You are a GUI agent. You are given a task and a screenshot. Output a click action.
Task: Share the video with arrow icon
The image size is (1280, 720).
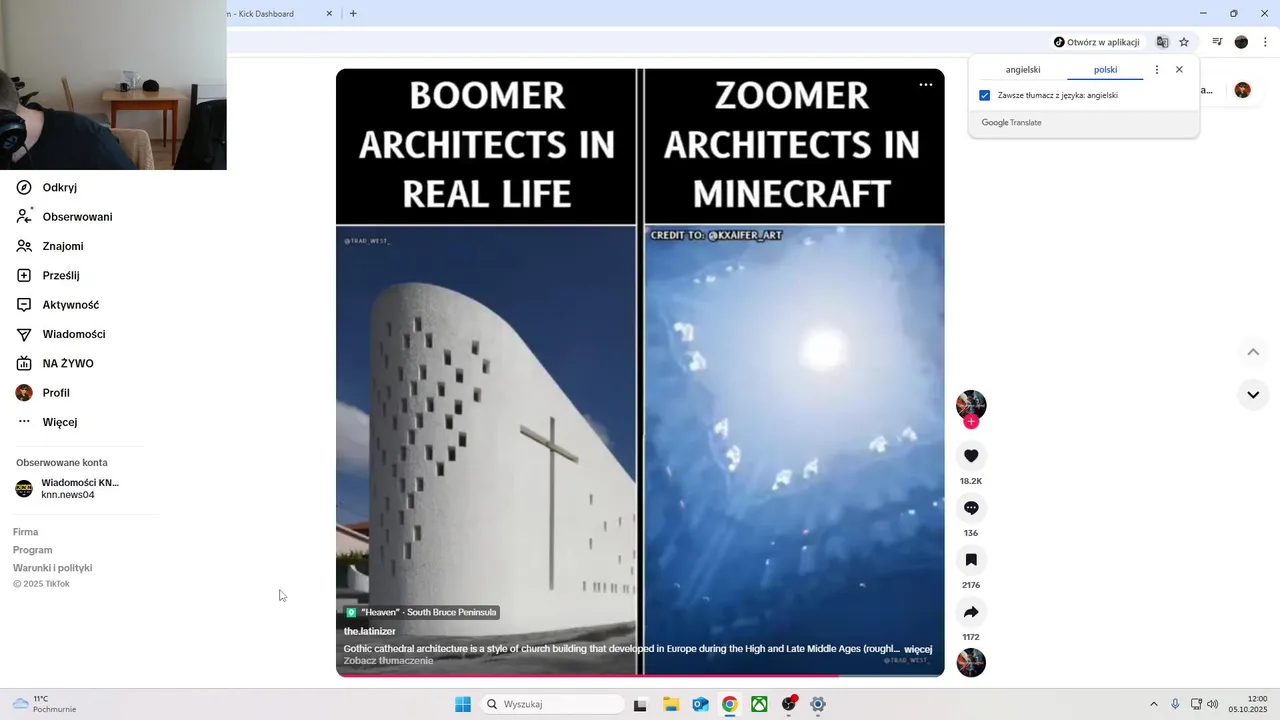(971, 612)
